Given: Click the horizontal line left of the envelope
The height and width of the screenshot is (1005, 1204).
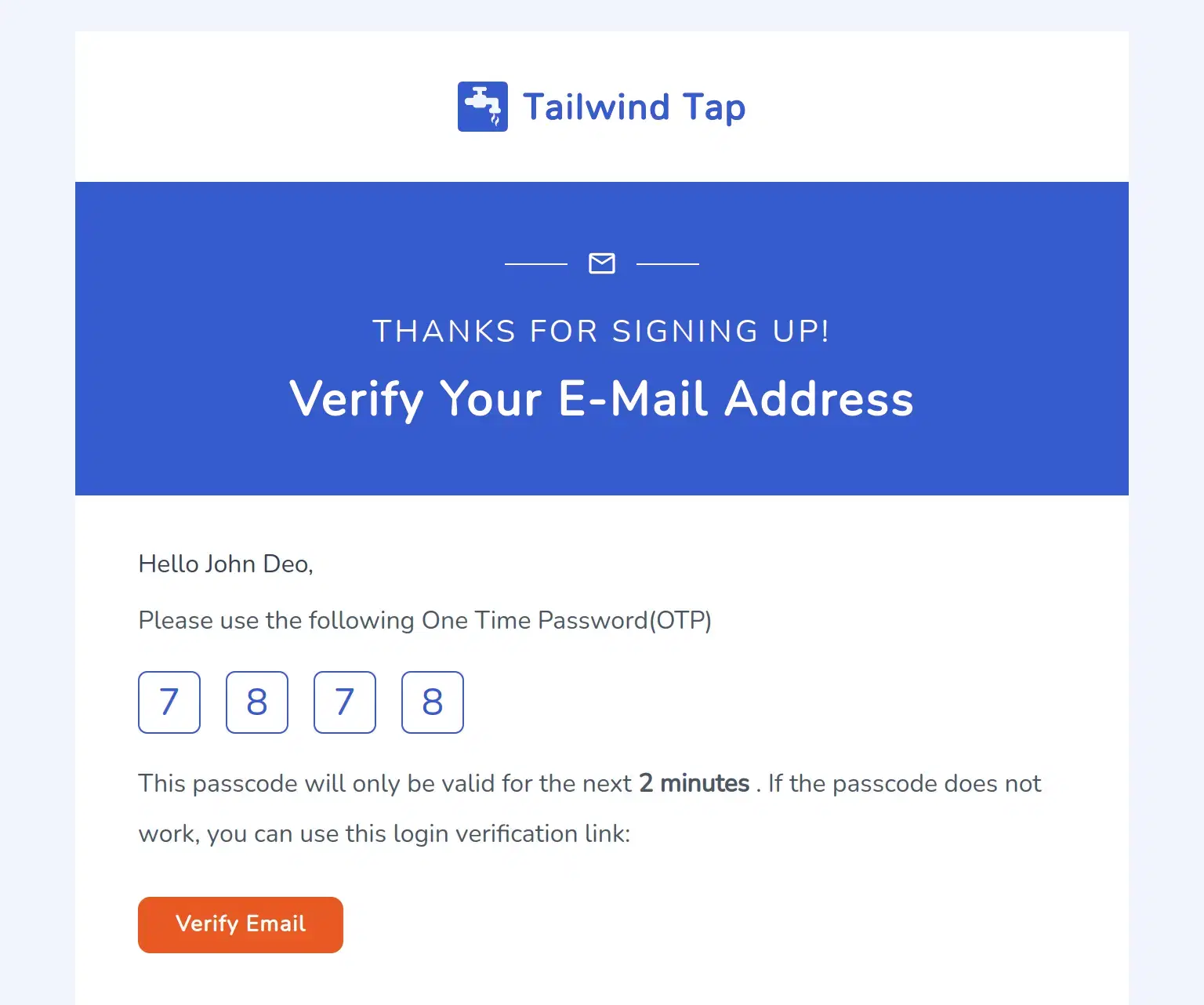Looking at the screenshot, I should pyautogui.click(x=536, y=264).
